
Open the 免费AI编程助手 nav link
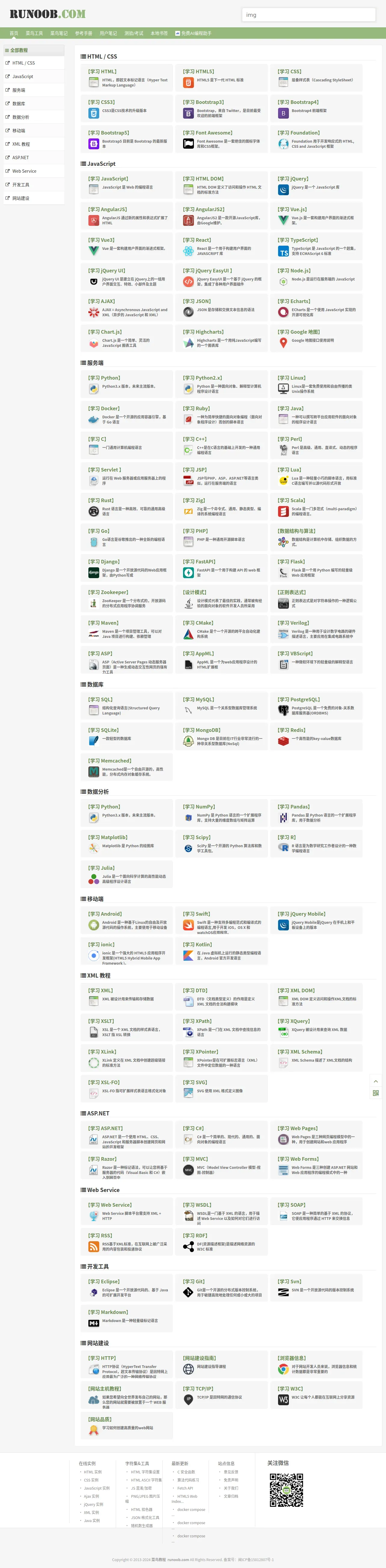(193, 33)
